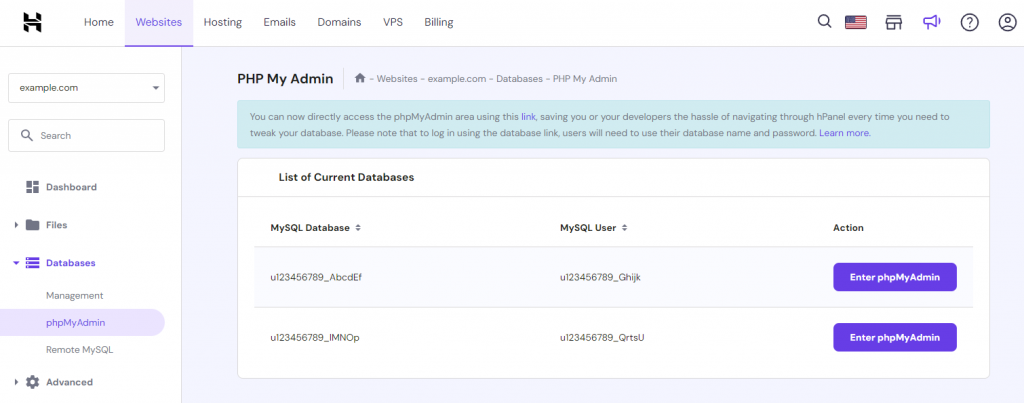Switch to the Hosting tab

(222, 22)
